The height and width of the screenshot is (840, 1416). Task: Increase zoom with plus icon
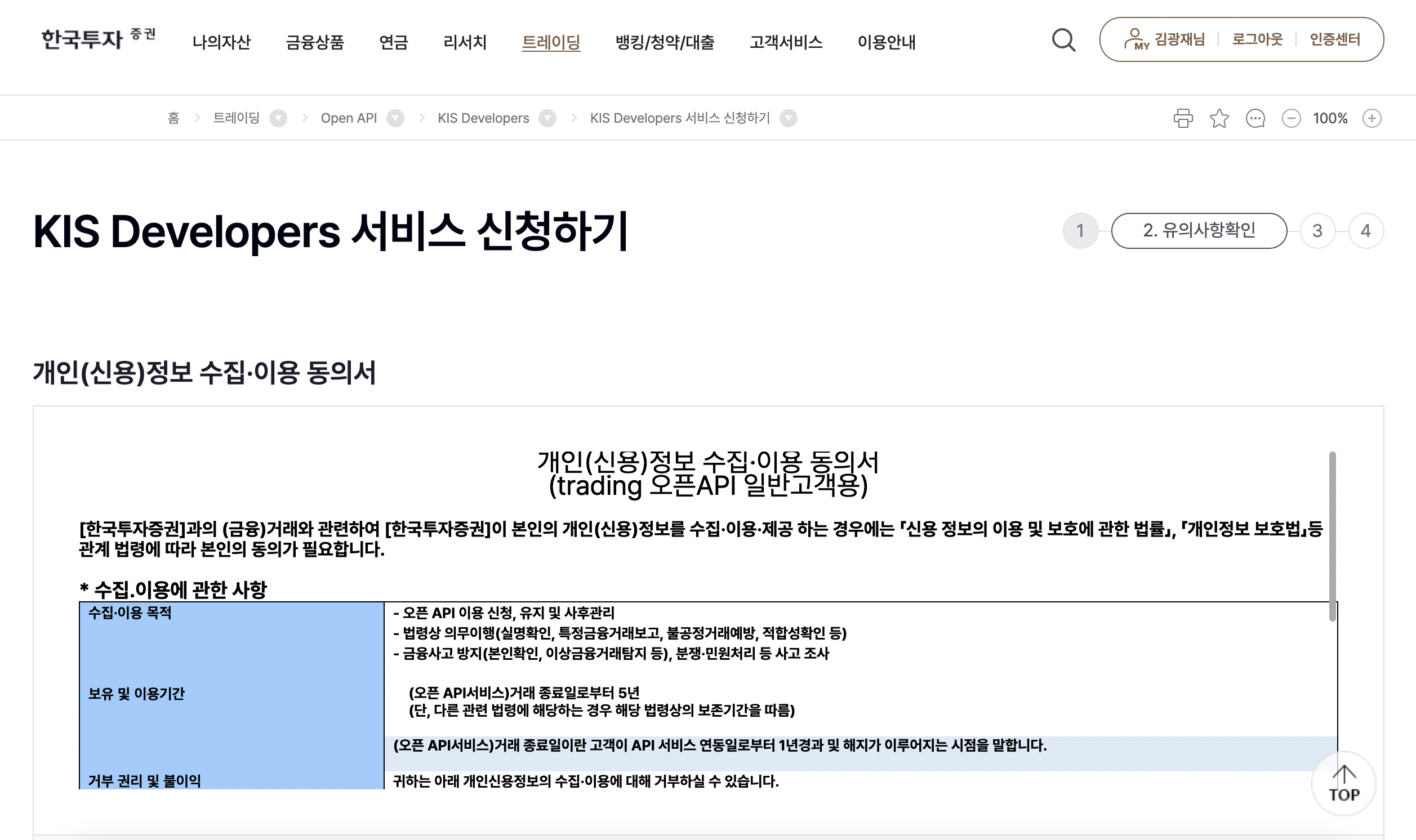point(1372,118)
